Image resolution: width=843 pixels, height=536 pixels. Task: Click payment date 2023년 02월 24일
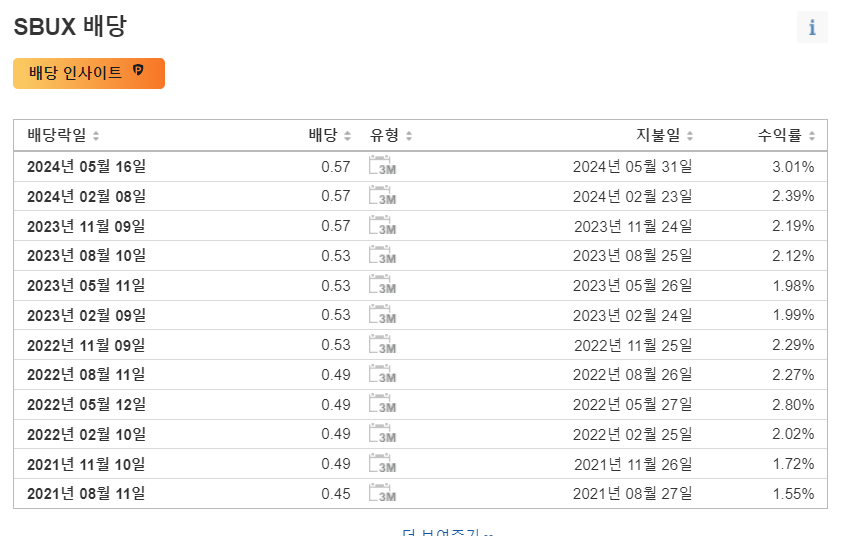click(633, 315)
